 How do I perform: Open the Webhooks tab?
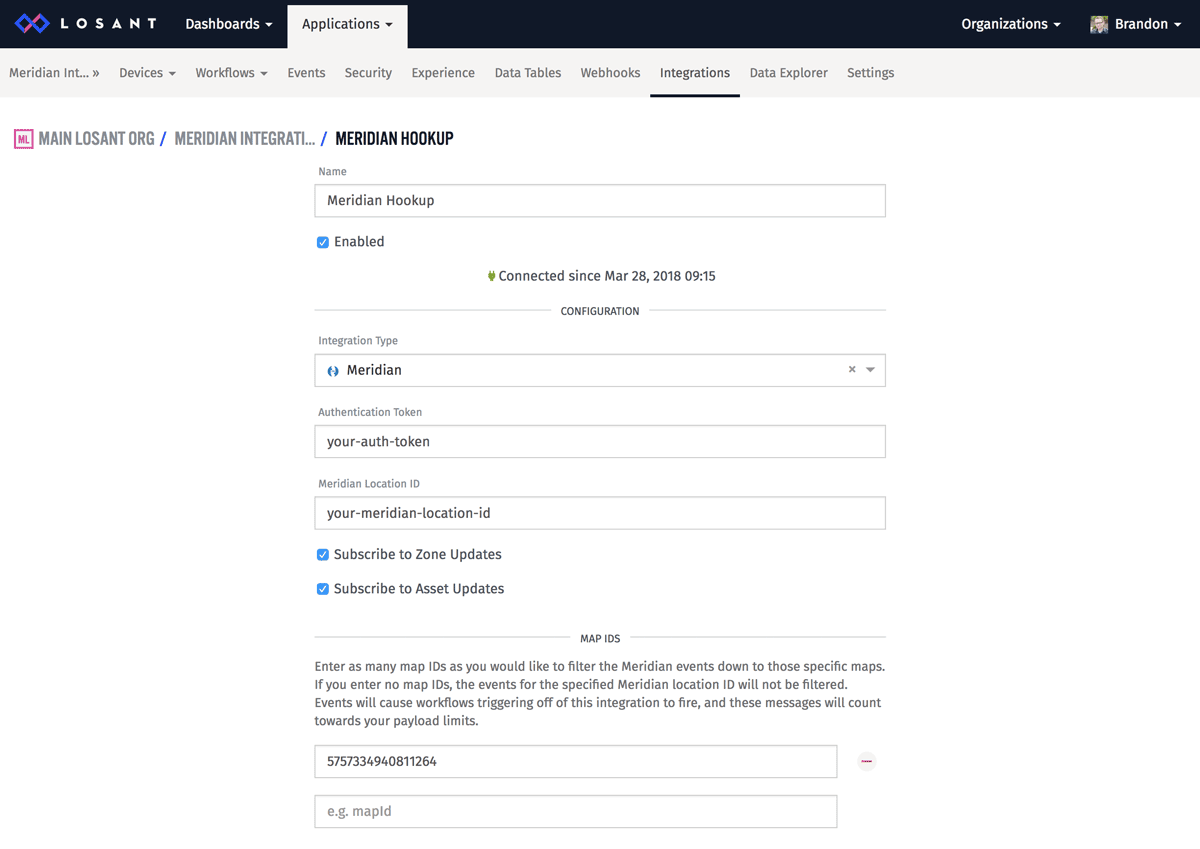[610, 73]
